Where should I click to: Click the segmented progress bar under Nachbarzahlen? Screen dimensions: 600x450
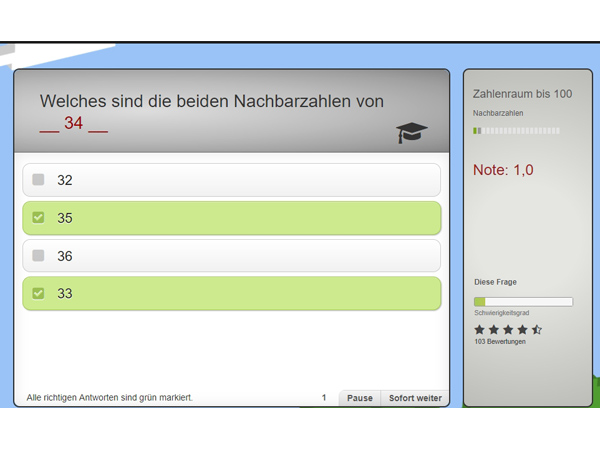(x=516, y=131)
